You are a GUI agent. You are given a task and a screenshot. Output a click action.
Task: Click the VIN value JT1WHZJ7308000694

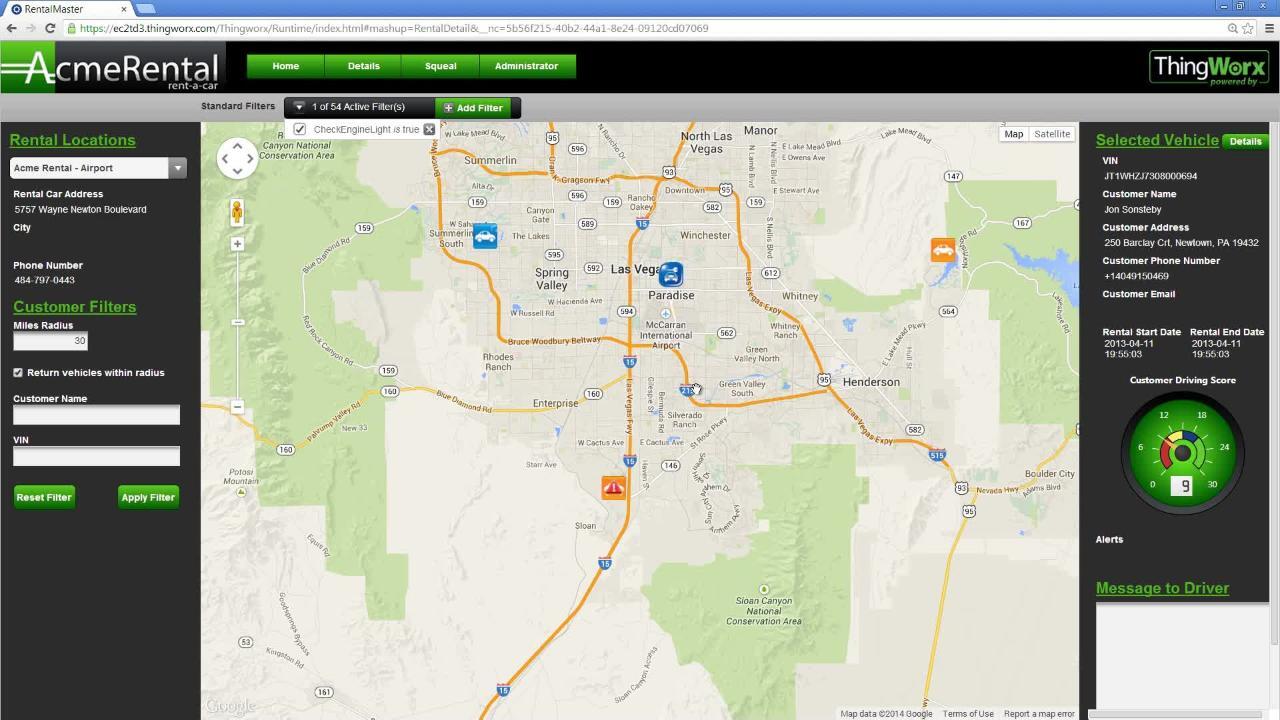pos(1150,176)
